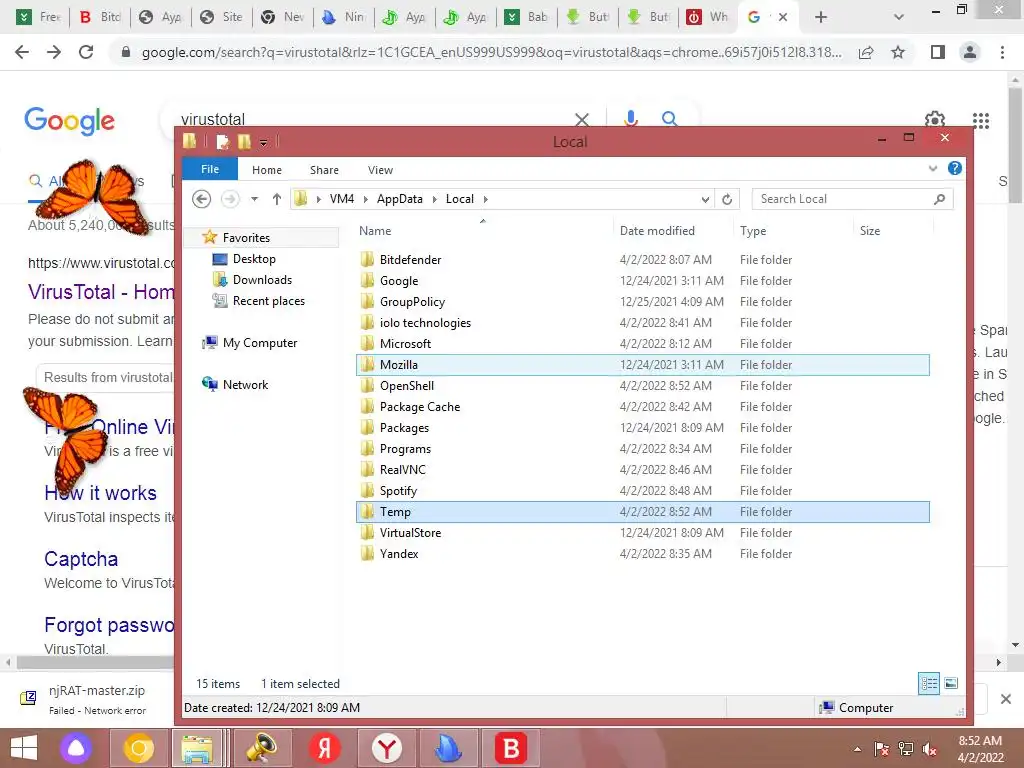Open the Captcha link on Google

(x=81, y=559)
